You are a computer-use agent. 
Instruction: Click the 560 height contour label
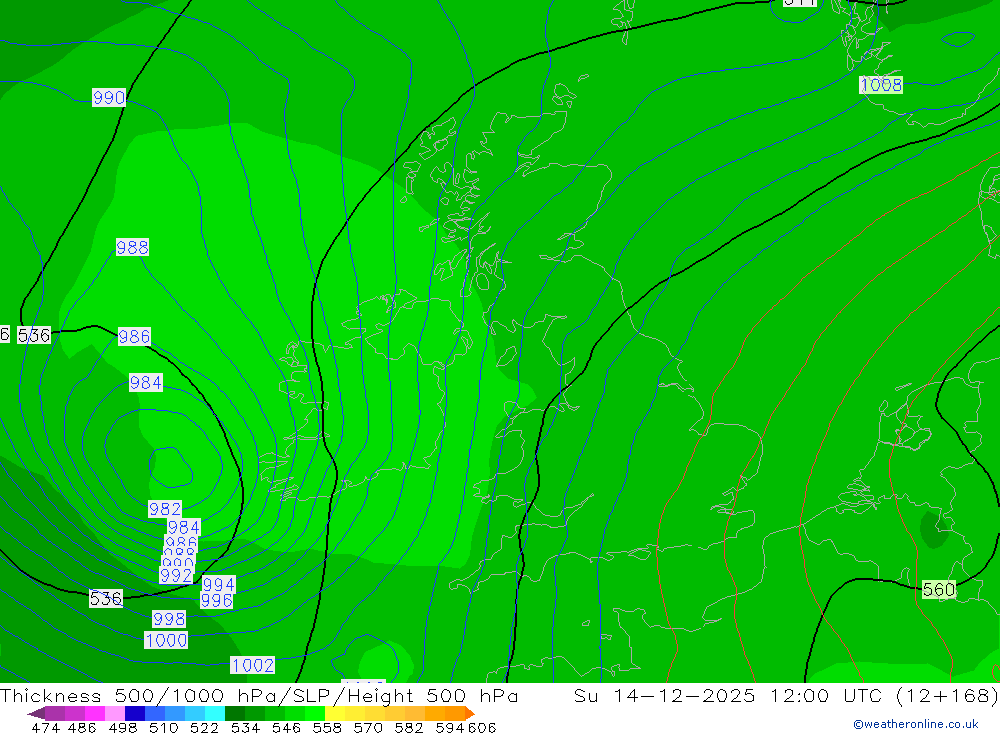[939, 589]
